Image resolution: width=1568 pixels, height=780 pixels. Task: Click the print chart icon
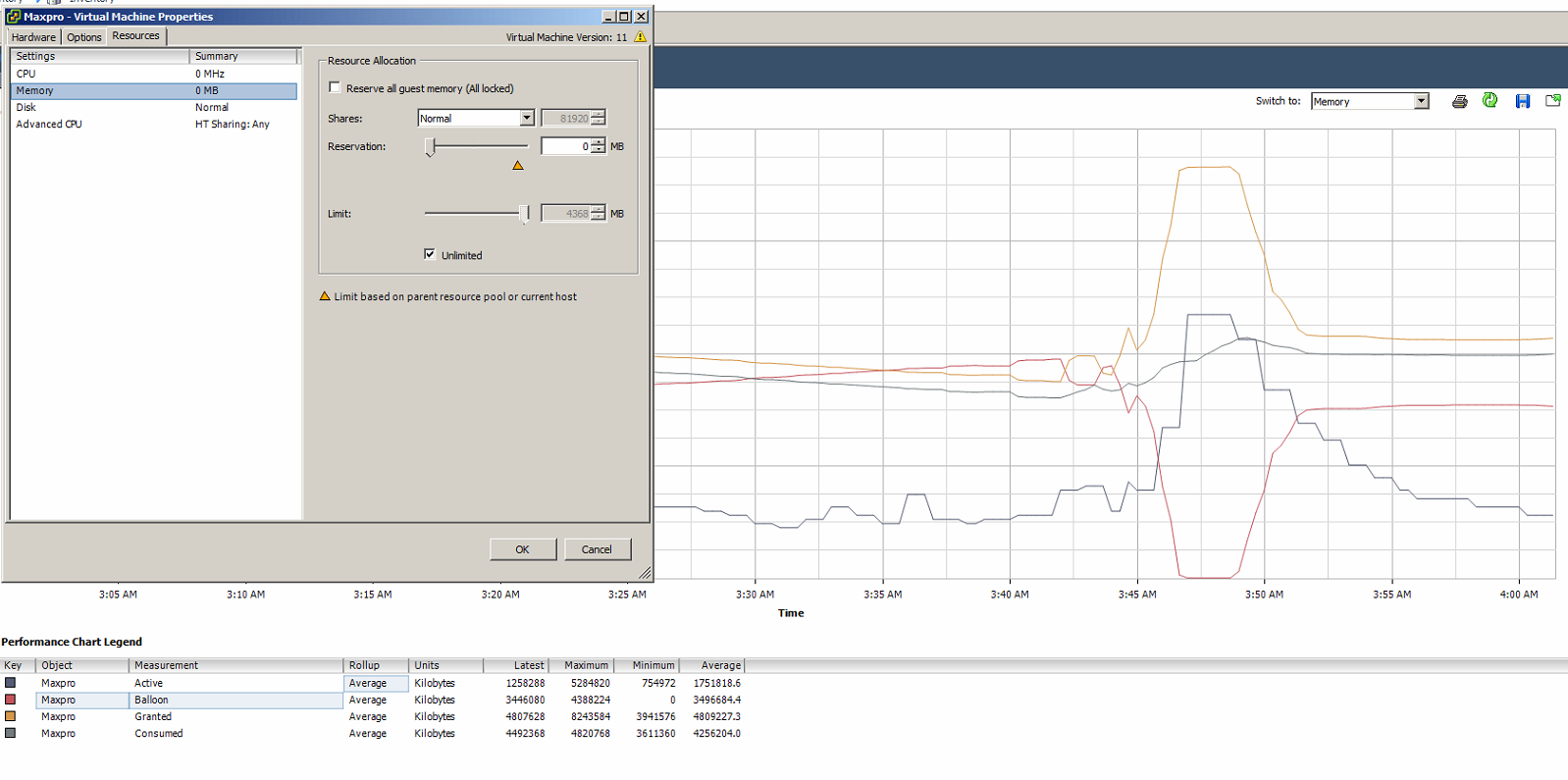[1459, 101]
